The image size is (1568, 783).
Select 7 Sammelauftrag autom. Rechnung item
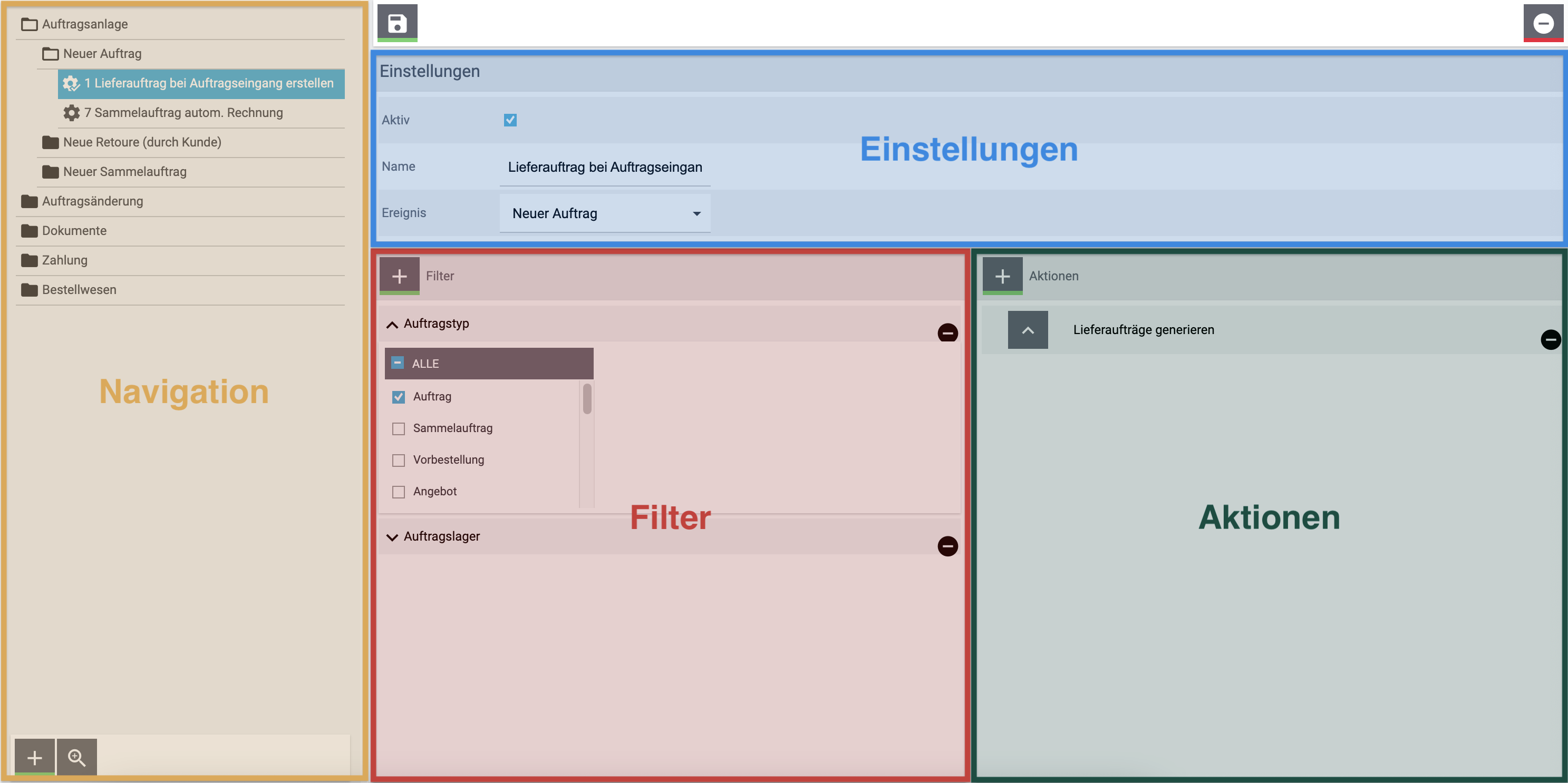tap(182, 113)
